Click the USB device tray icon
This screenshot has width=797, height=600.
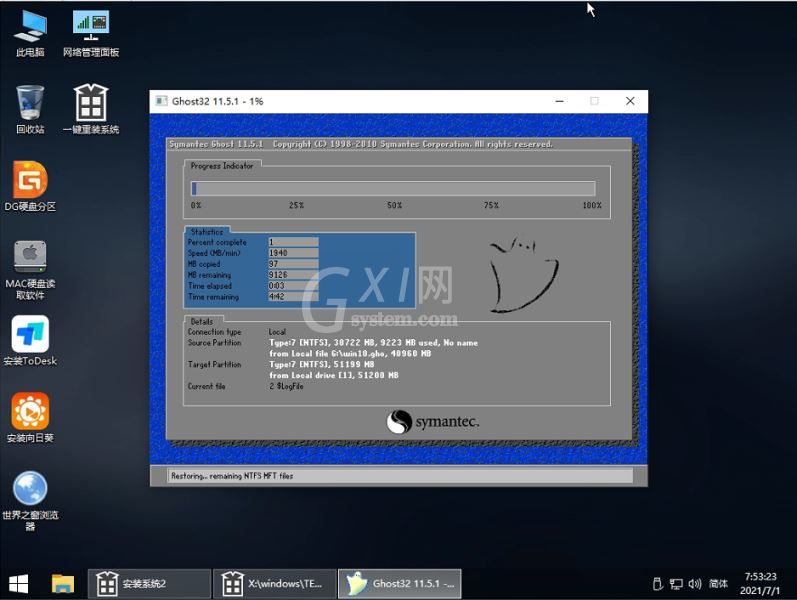coord(657,584)
